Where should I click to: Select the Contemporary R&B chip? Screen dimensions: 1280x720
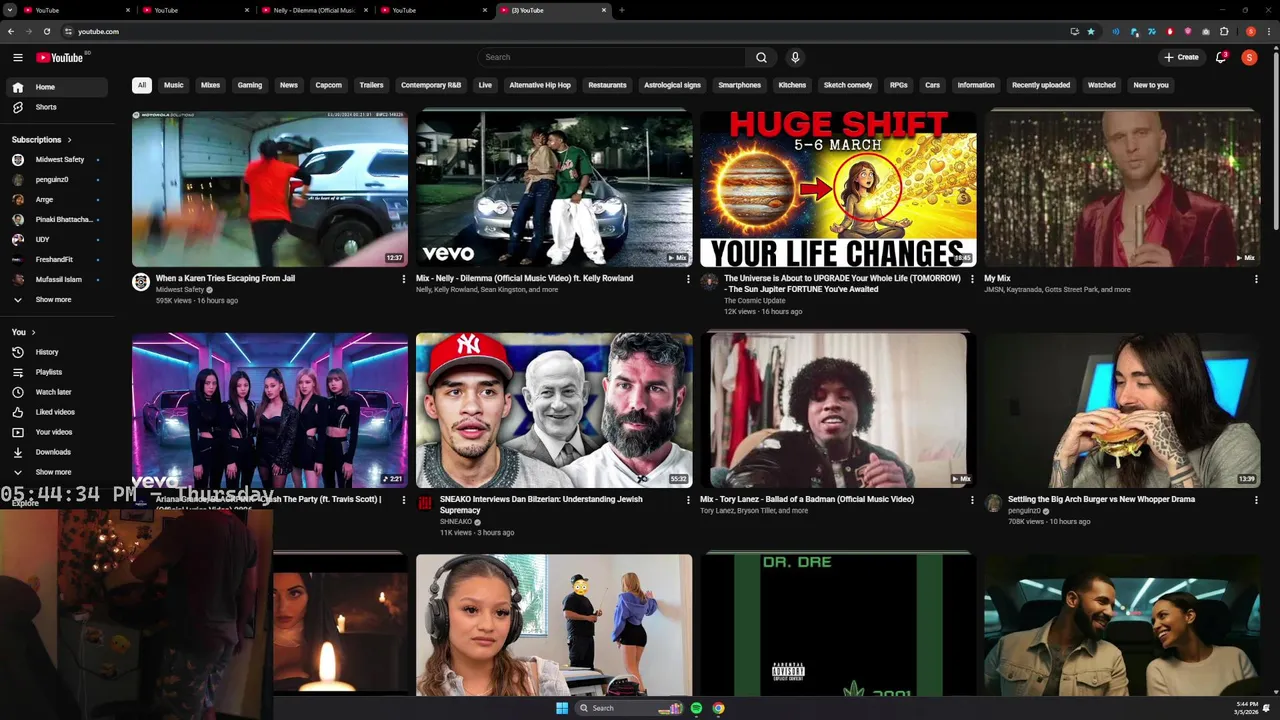(x=431, y=85)
